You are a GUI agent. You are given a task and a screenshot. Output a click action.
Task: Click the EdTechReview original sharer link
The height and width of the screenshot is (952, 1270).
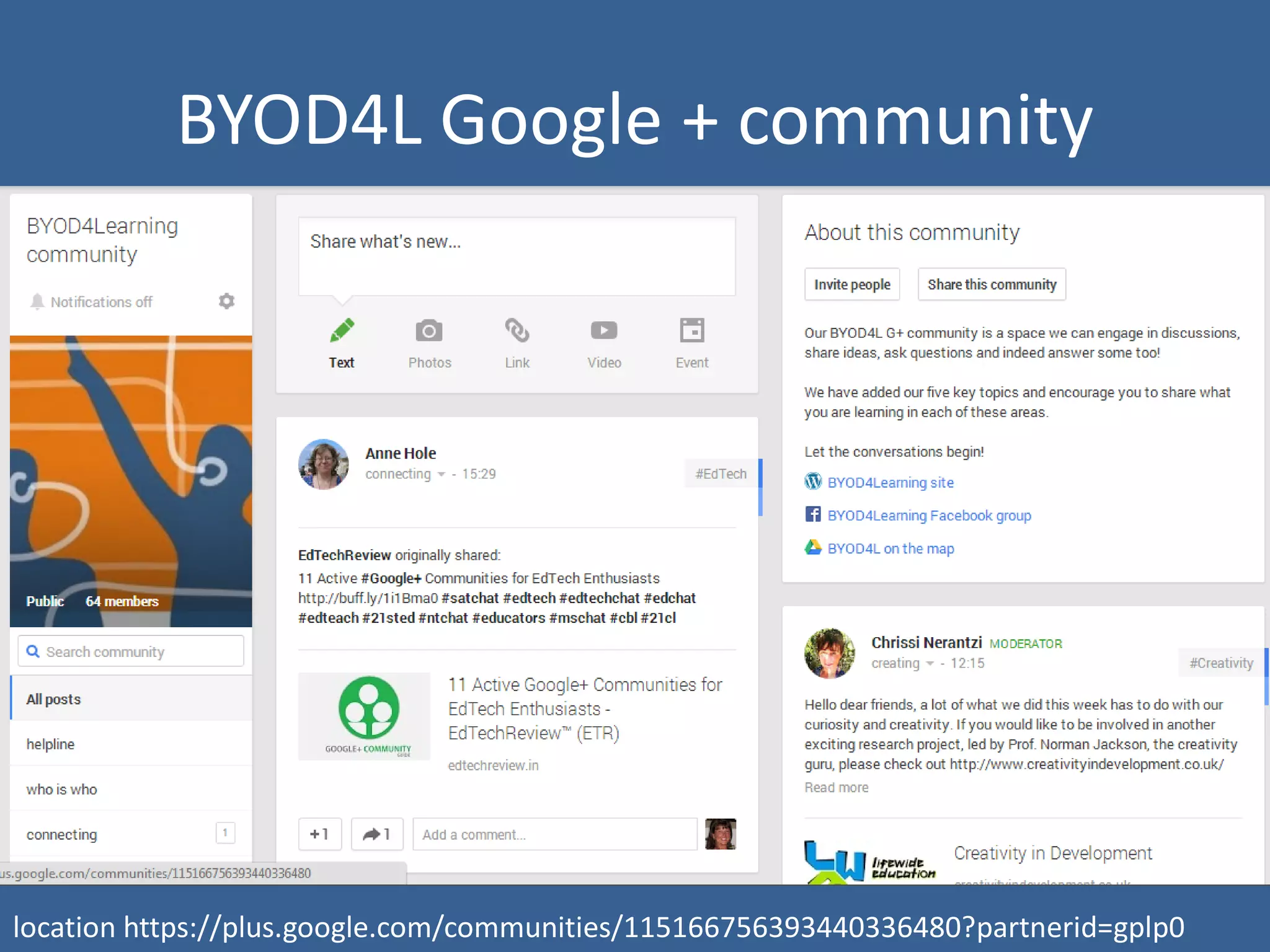point(345,555)
